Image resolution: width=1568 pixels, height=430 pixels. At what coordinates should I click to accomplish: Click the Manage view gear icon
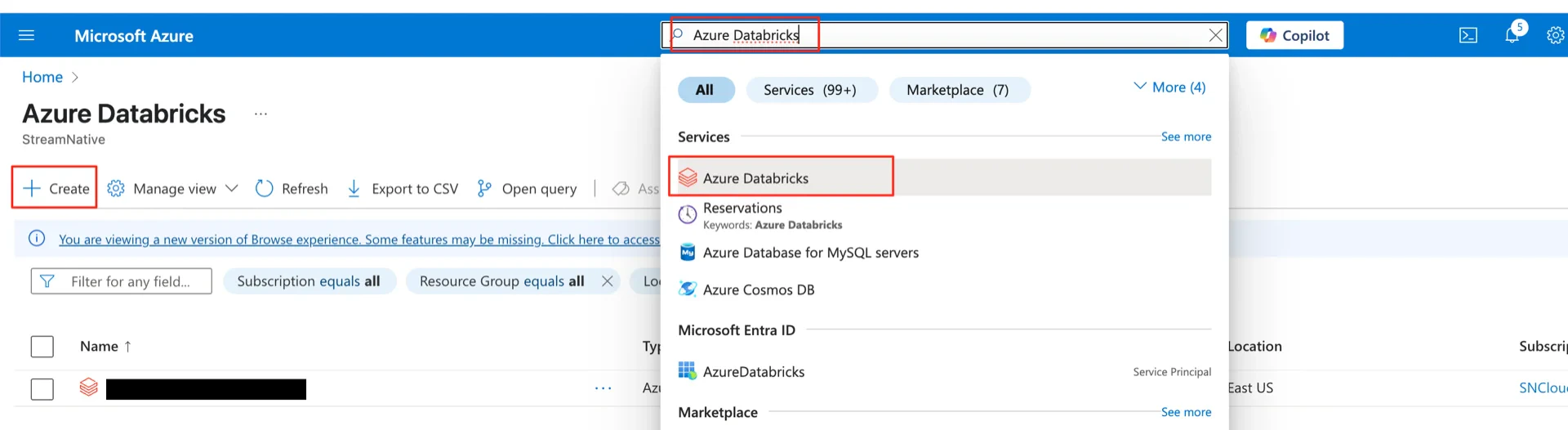tap(116, 189)
